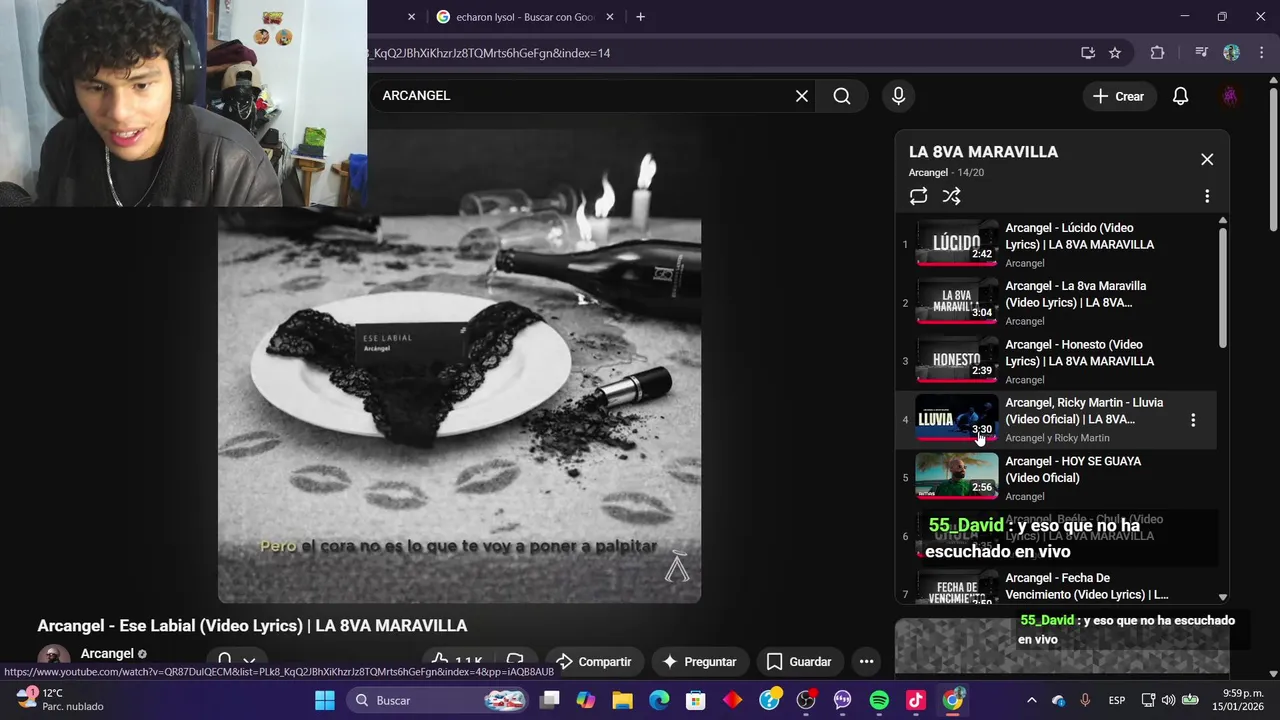
Task: Clear the ARCANGEL search text with the X
Action: click(x=801, y=96)
